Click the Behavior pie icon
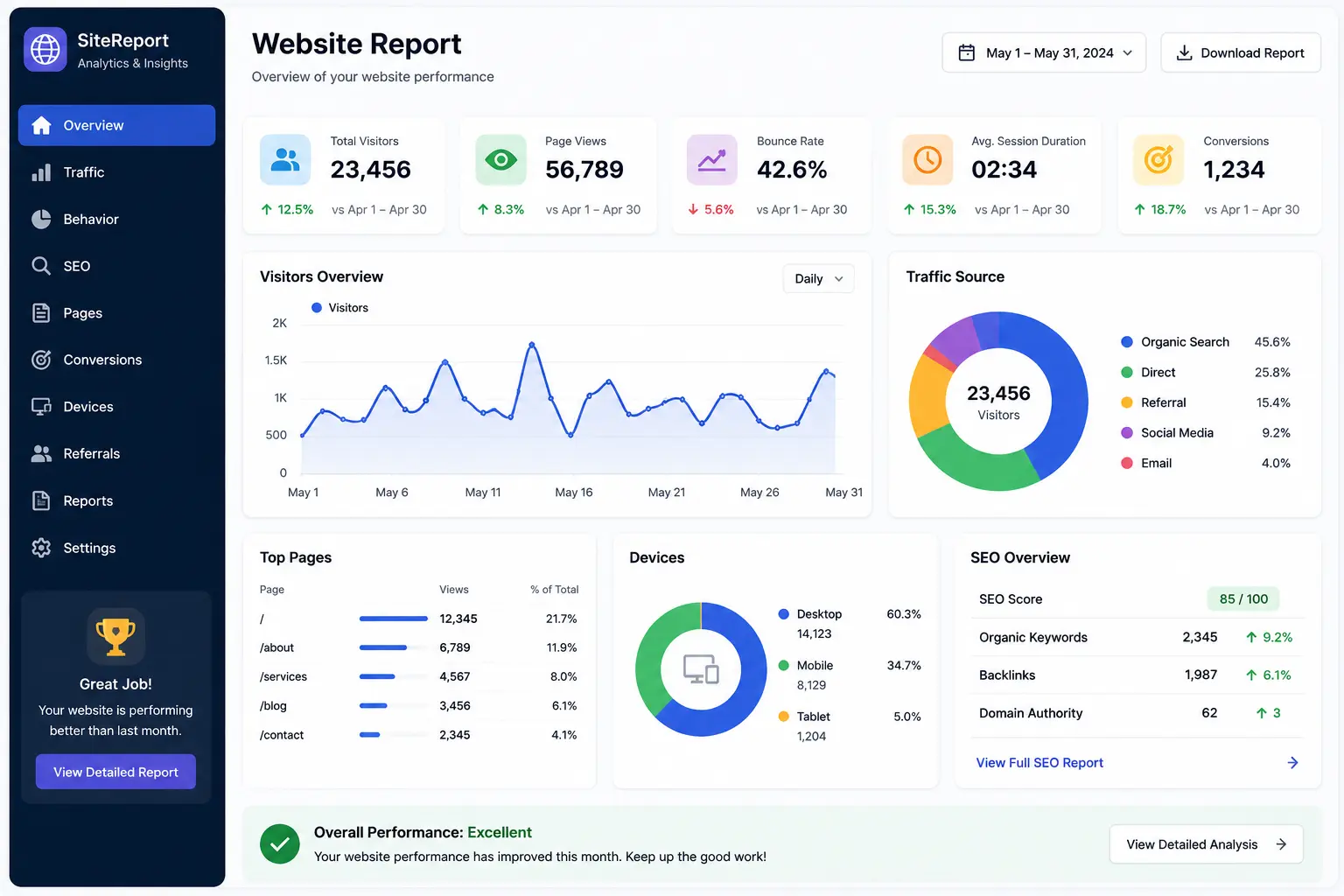 click(41, 219)
